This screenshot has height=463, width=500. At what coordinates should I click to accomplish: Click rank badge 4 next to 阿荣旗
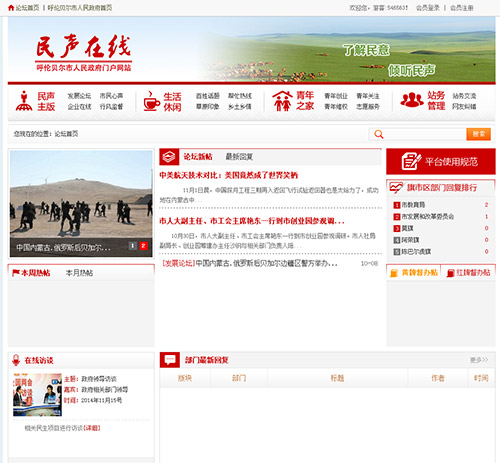[x=397, y=240]
